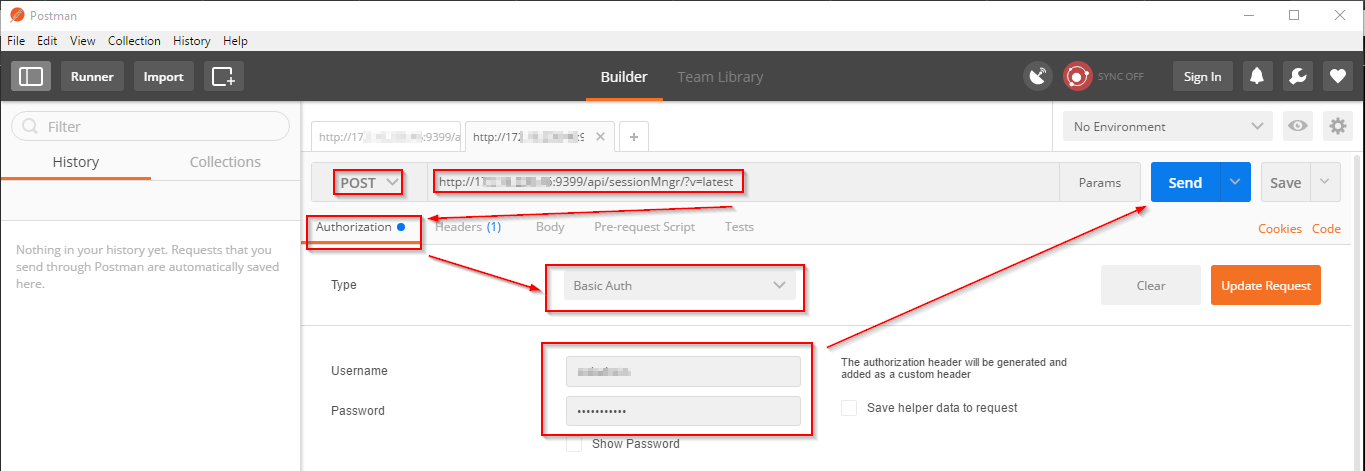The image size is (1365, 471).
Task: Open the Pre-request Script tab
Action: [x=644, y=227]
